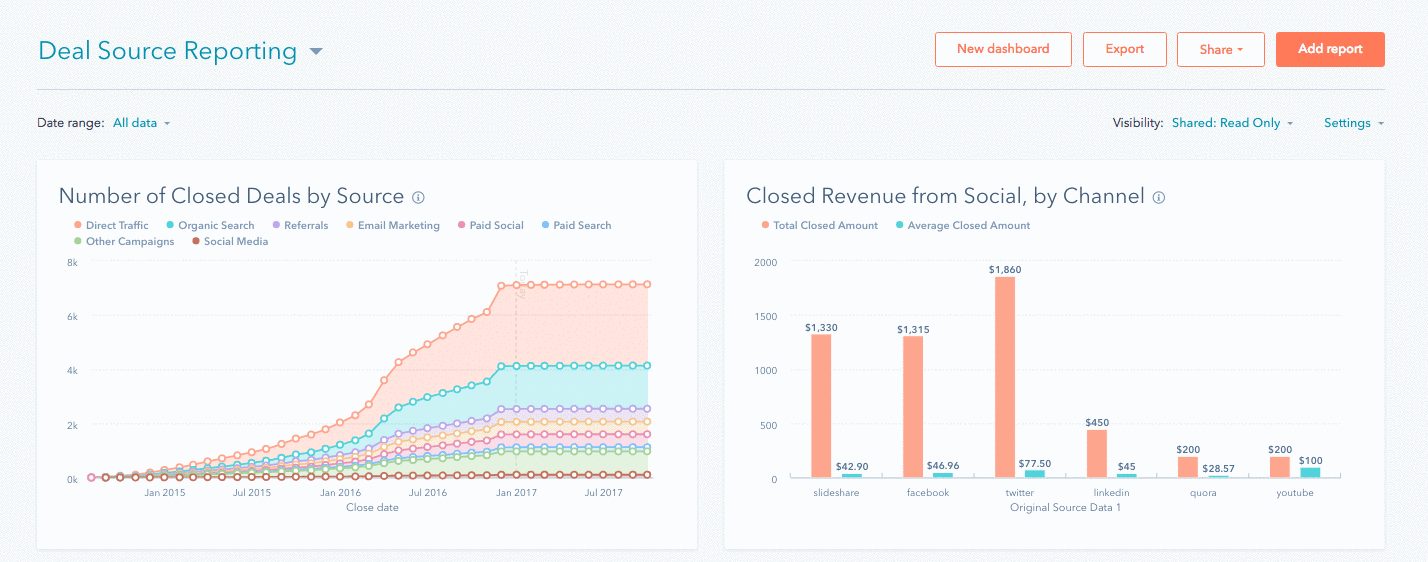Image resolution: width=1428 pixels, height=562 pixels.
Task: Open the Deal Source Reporting dashboard dropdown
Action: 316,51
